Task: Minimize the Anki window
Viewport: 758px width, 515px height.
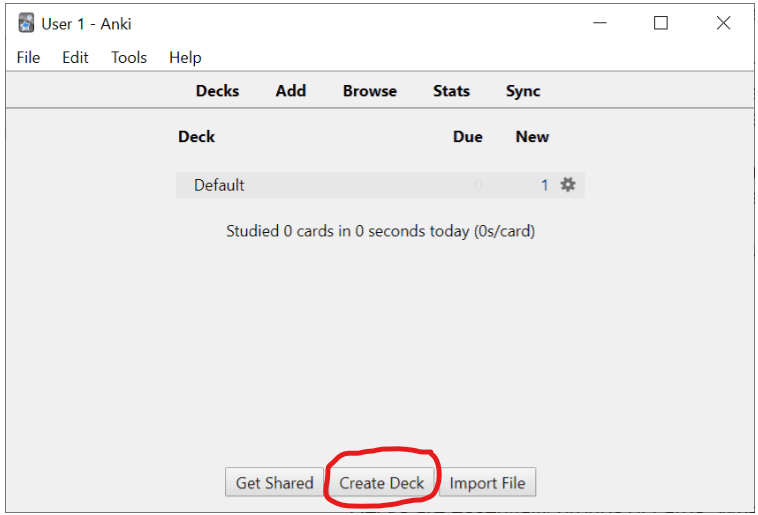Action: [600, 23]
